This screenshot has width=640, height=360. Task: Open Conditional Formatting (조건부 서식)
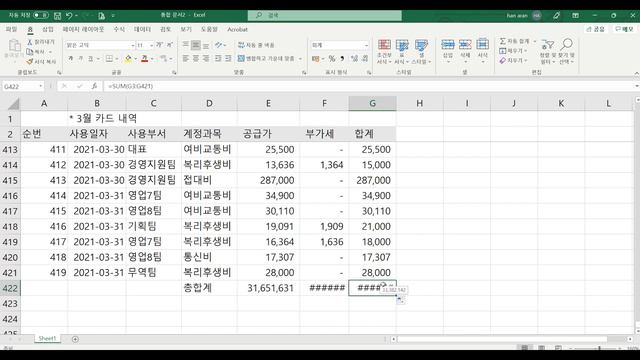[x=384, y=51]
